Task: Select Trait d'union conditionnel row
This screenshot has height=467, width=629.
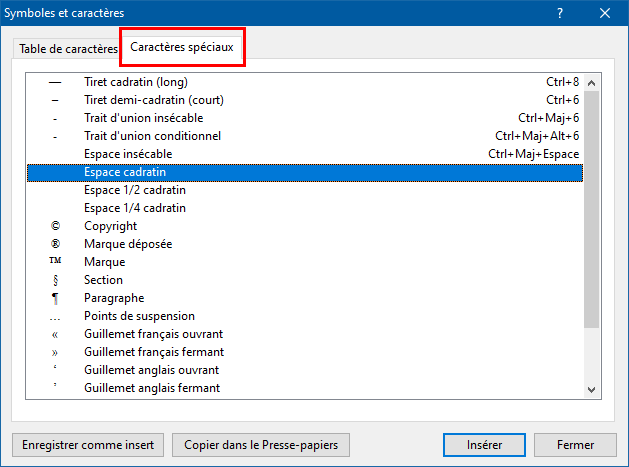Action: (x=152, y=136)
